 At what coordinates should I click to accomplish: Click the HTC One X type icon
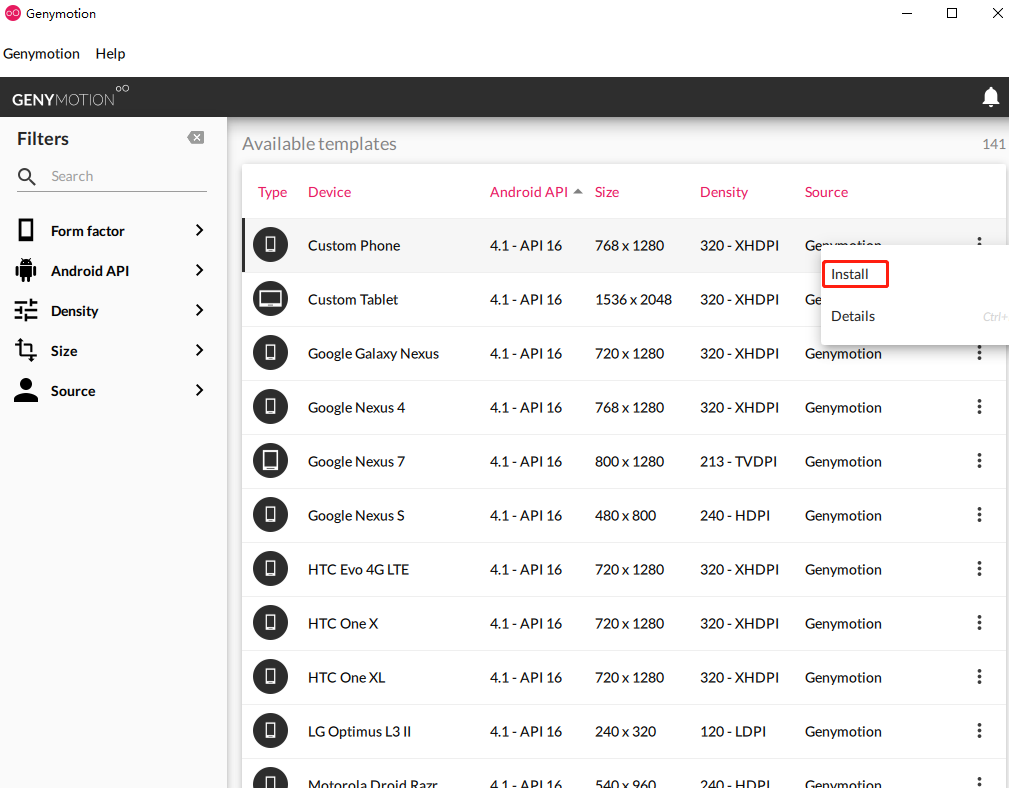(270, 623)
